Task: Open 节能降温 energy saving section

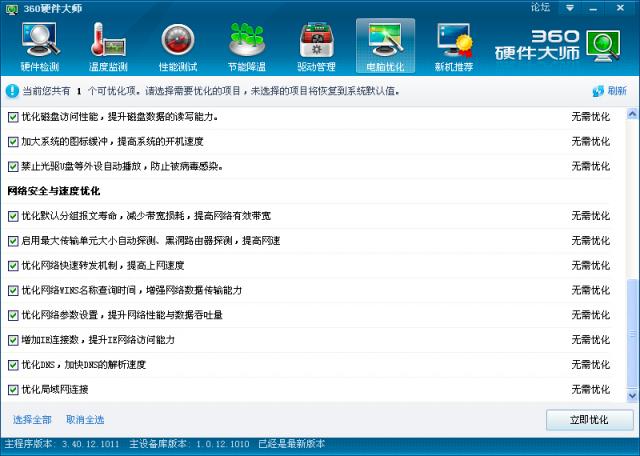Action: click(x=247, y=47)
